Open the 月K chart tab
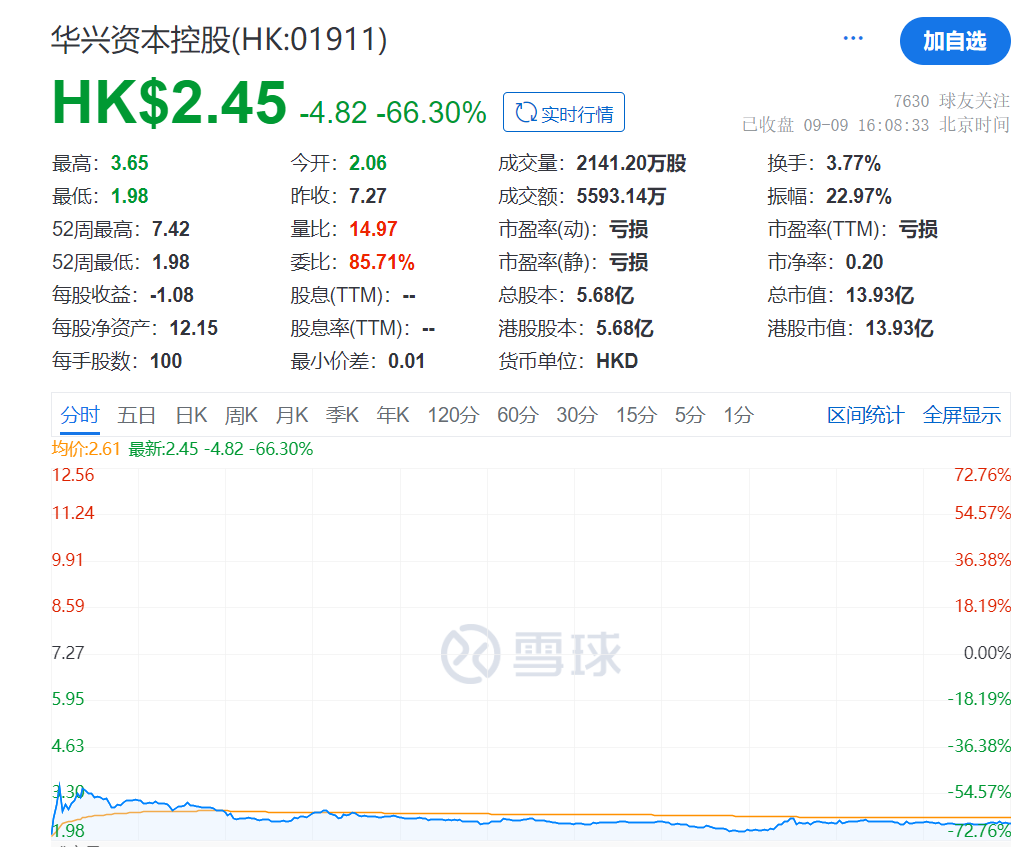 point(292,415)
